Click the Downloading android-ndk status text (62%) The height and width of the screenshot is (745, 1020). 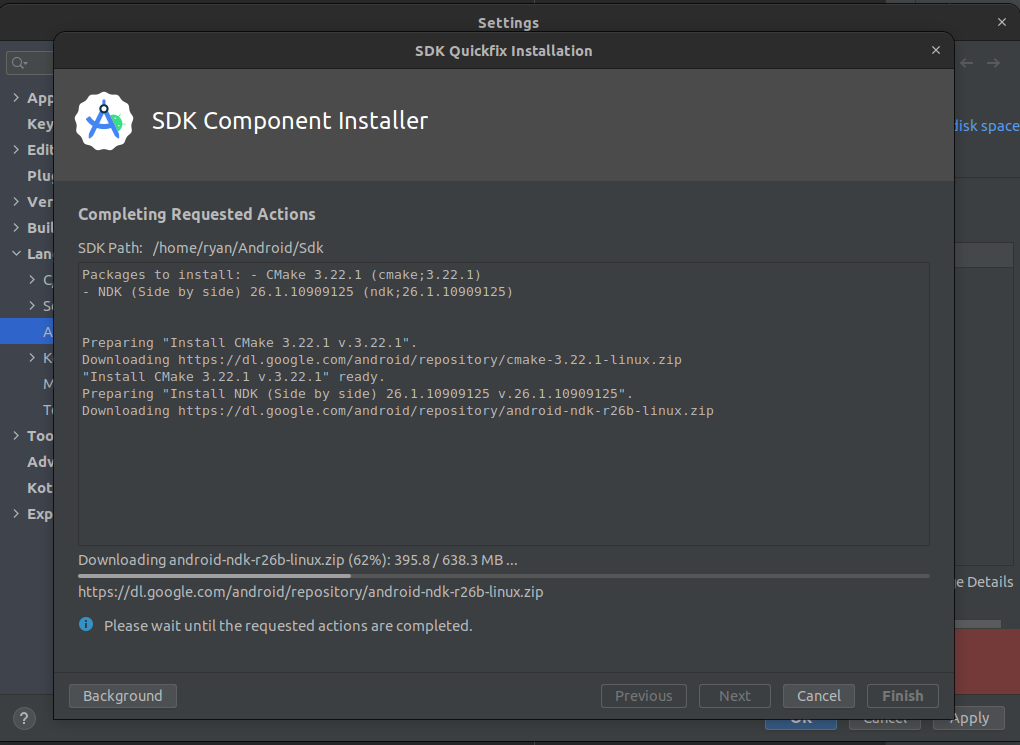point(297,560)
